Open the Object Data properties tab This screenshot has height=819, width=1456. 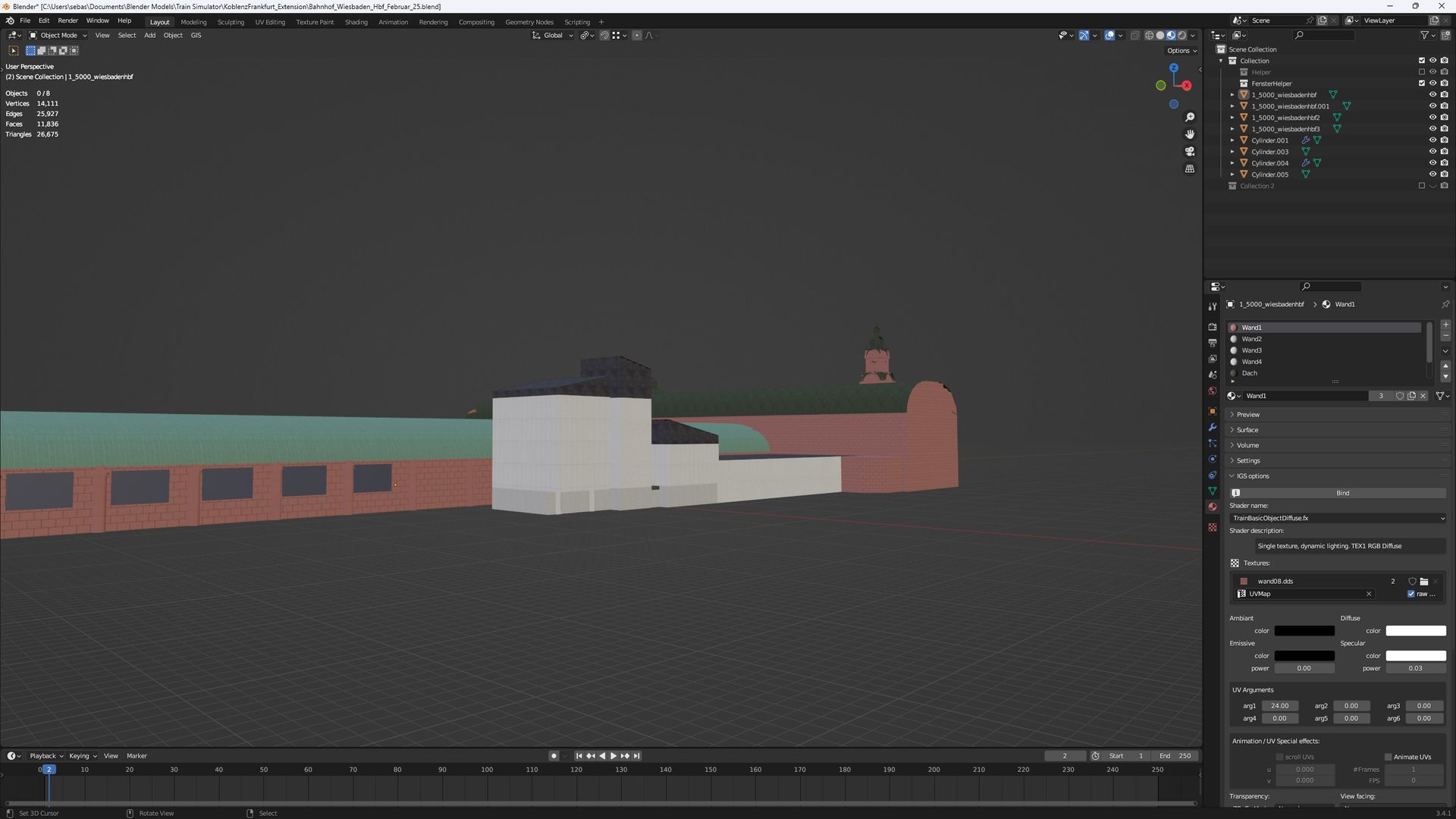[x=1213, y=491]
